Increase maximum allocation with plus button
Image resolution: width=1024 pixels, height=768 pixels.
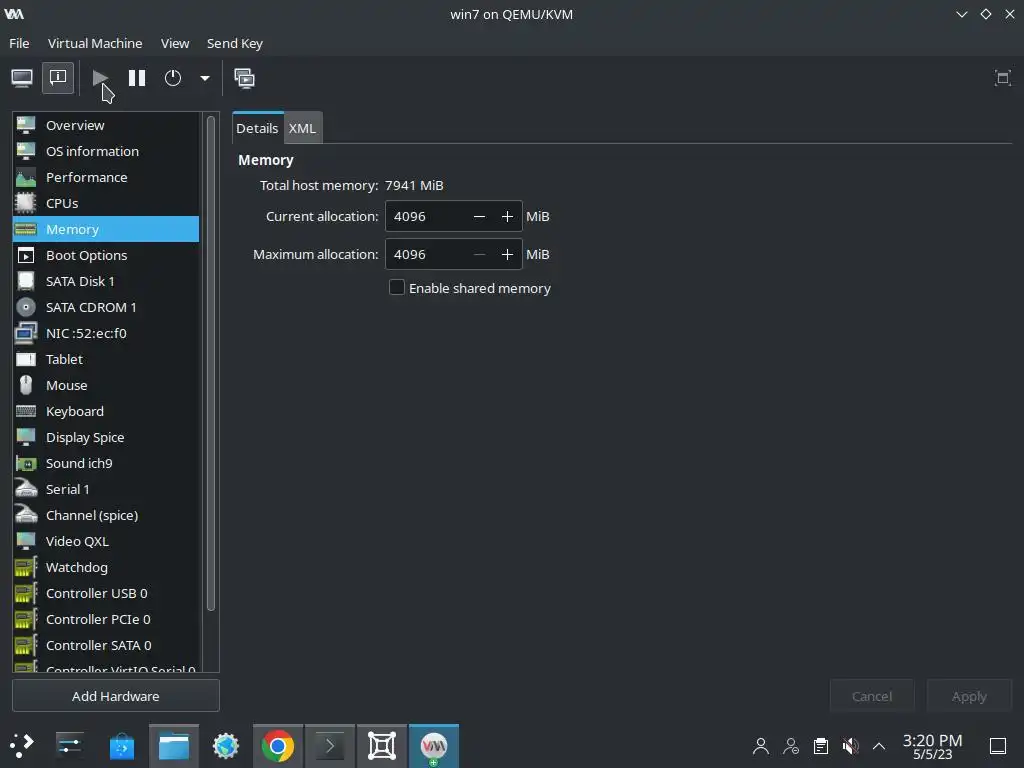point(507,254)
